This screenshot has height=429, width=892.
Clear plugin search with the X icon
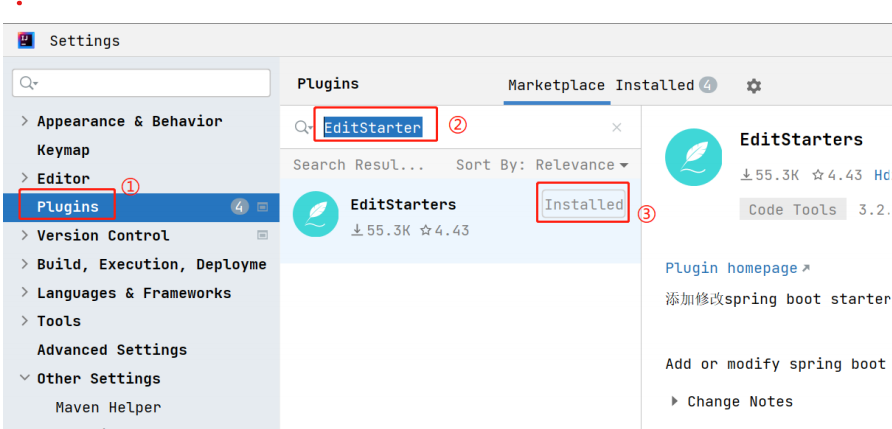[617, 127]
